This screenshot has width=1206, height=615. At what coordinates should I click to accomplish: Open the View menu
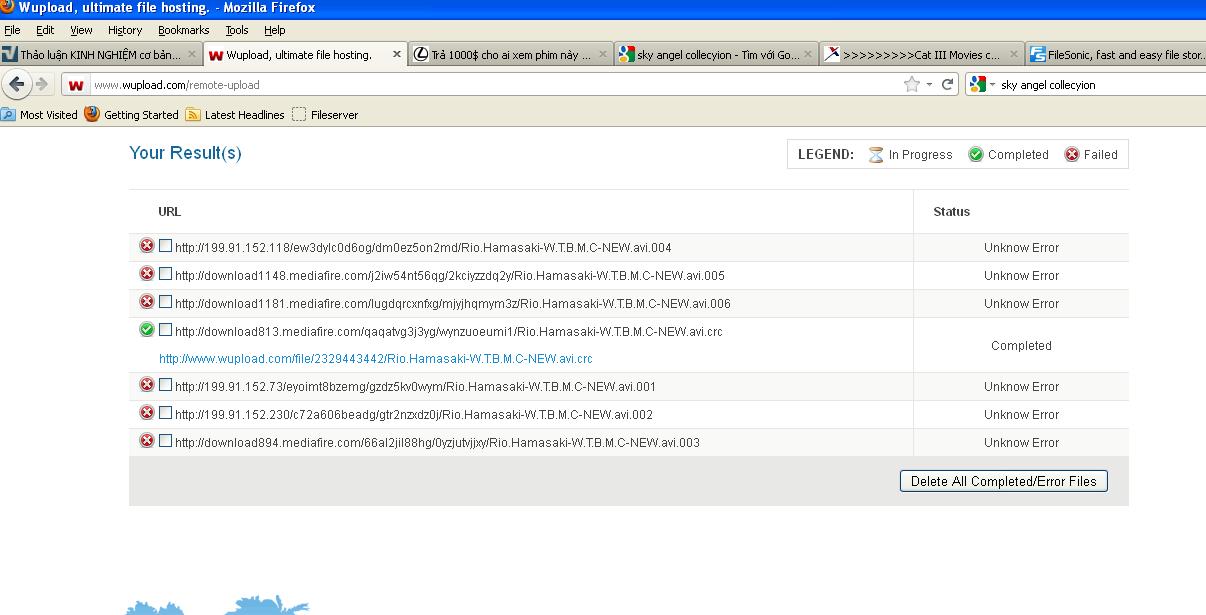(81, 30)
